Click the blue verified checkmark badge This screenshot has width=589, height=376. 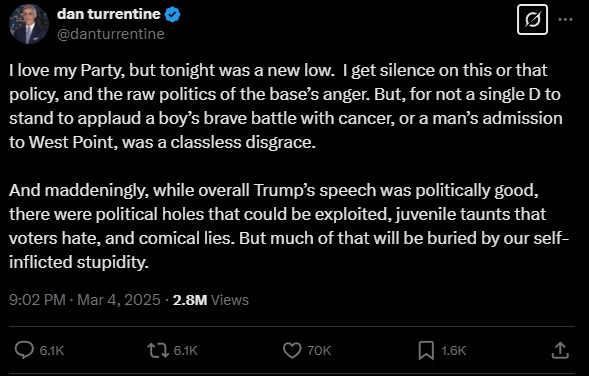tap(173, 15)
